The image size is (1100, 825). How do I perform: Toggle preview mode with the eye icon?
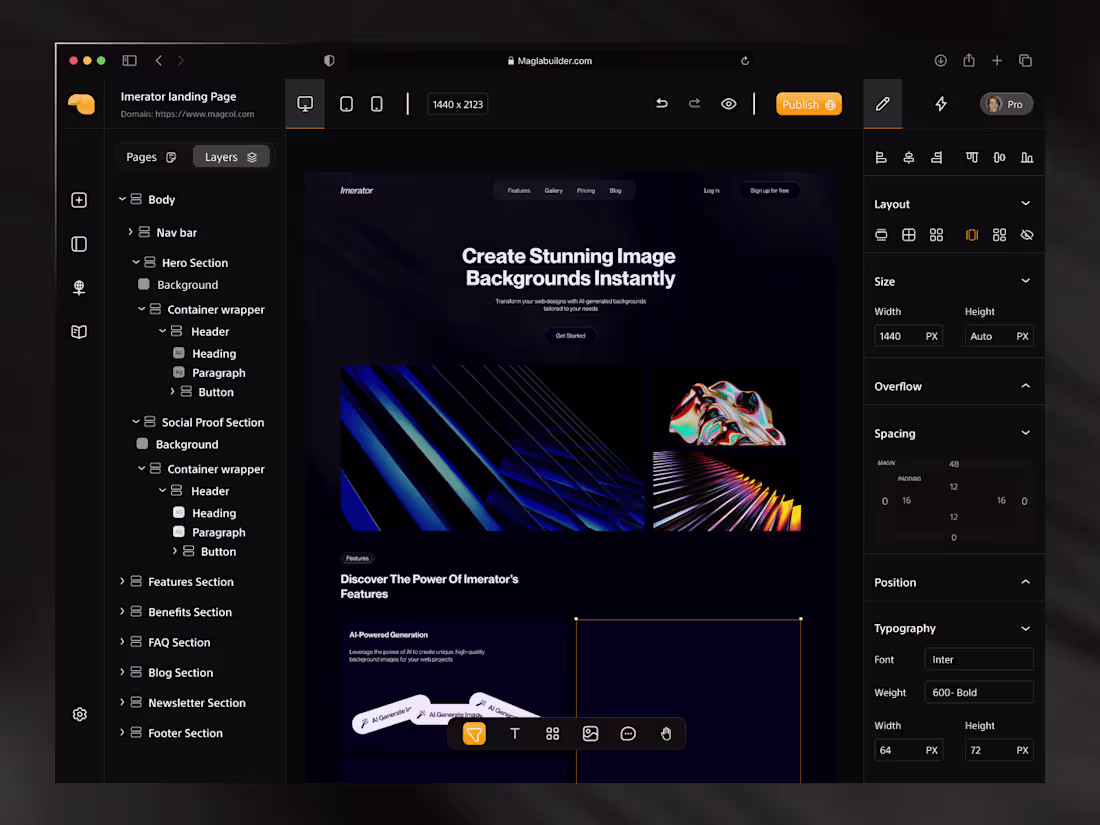(728, 103)
